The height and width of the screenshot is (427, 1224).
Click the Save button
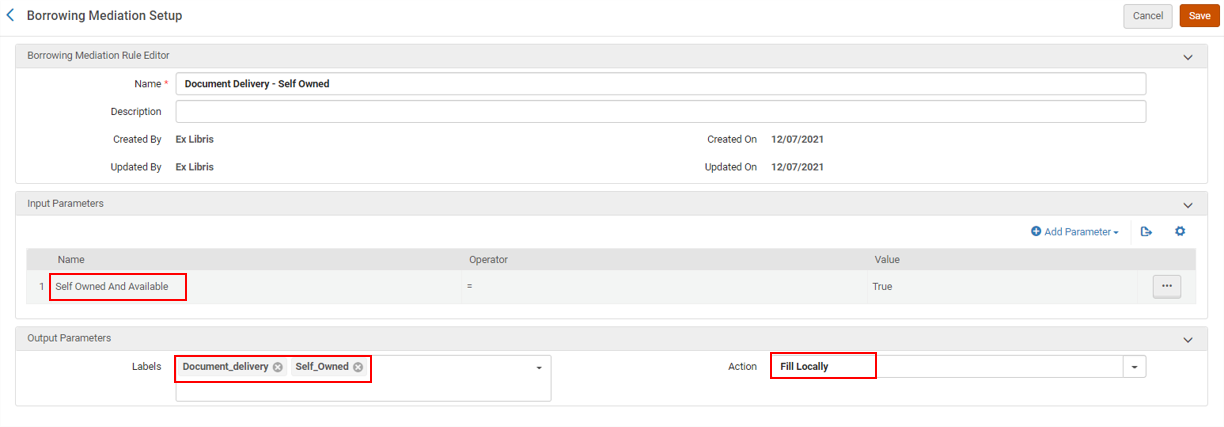point(1199,16)
